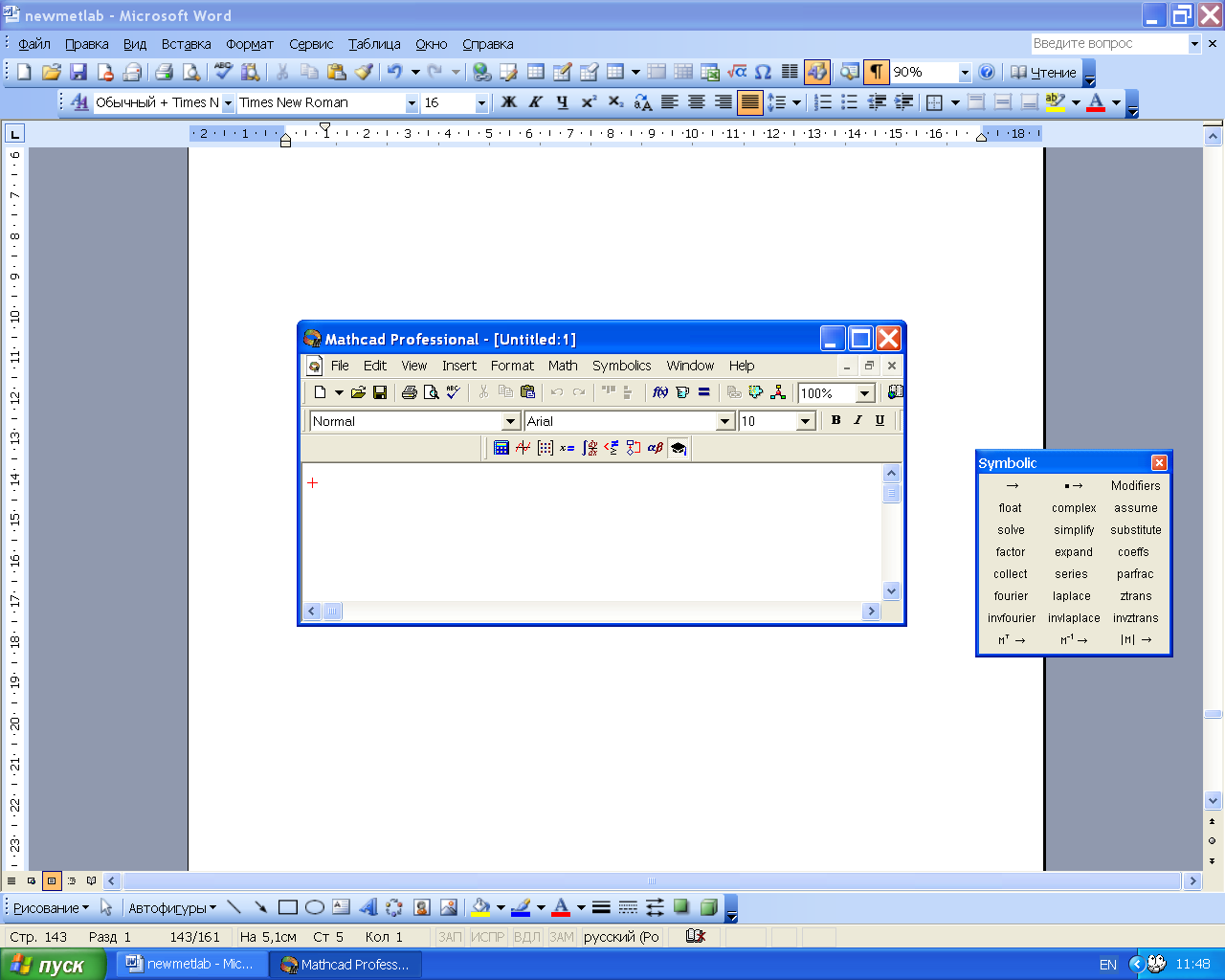This screenshot has width=1225, height=980.
Task: Expand the font size 16 dropdown in Word
Action: coord(481,102)
